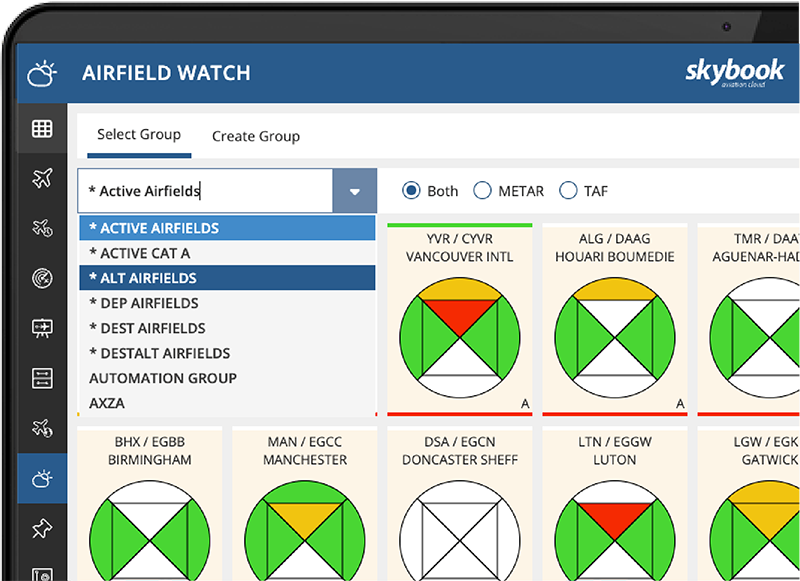This screenshot has width=800, height=581.
Task: Click the Active Airfields input field
Action: (x=205, y=191)
